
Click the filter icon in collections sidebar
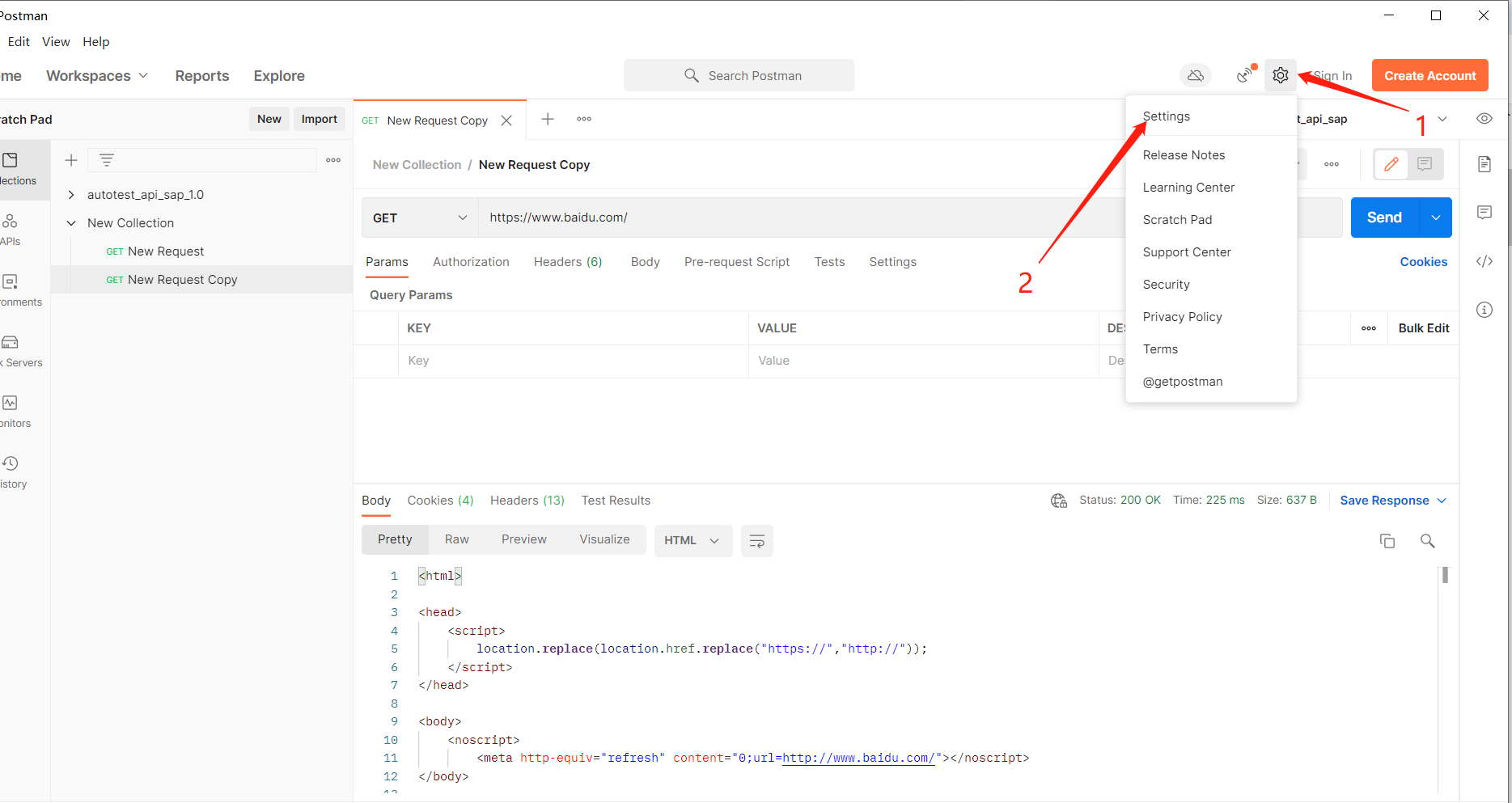coord(106,160)
